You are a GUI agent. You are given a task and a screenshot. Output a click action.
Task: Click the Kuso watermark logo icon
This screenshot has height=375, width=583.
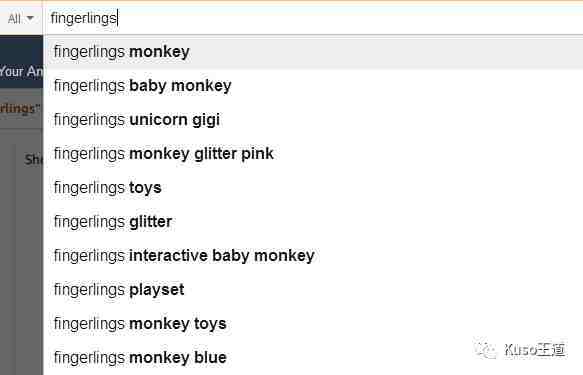[x=485, y=350]
